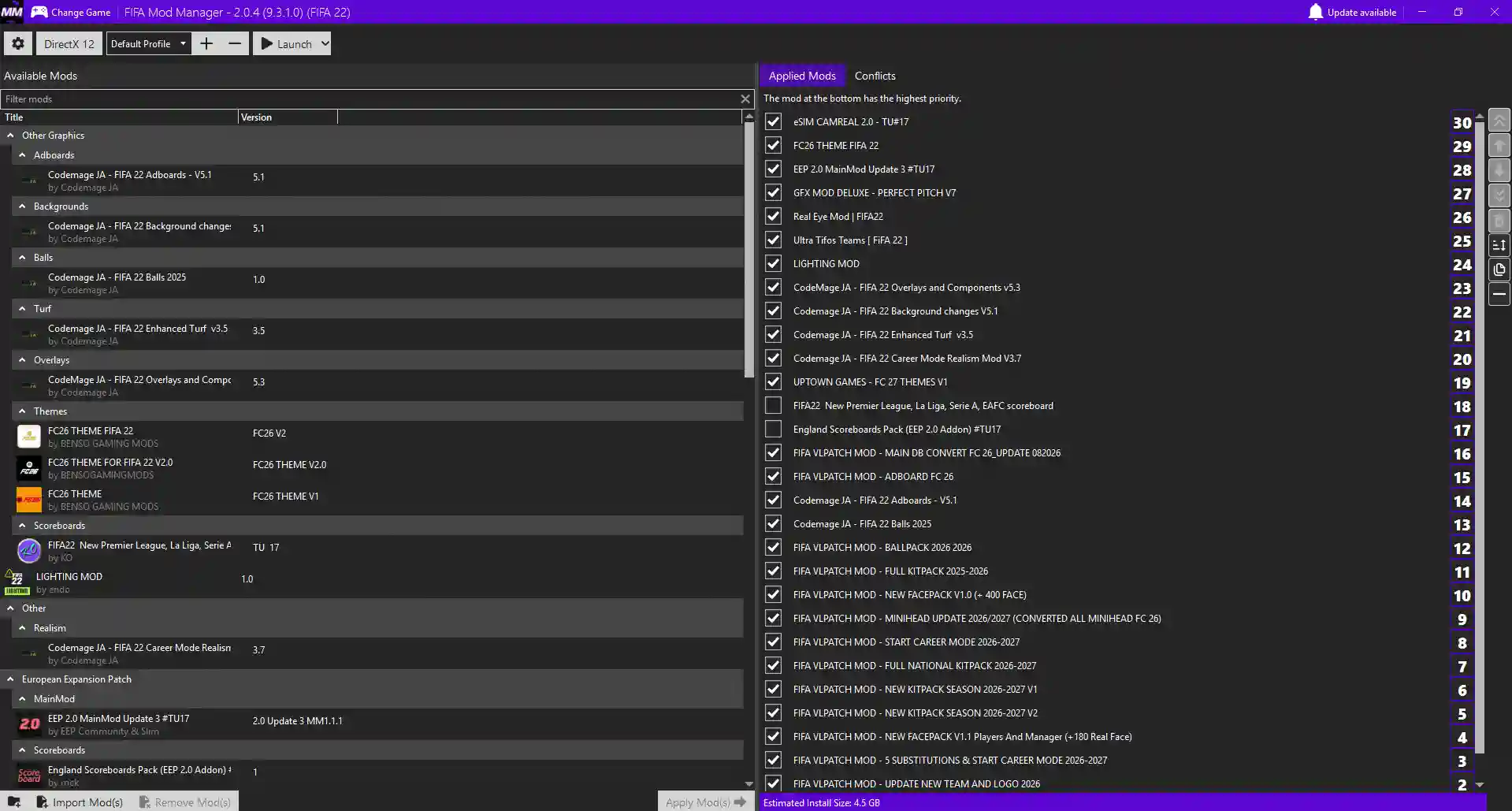Collapse the Adboards group
This screenshot has width=1512, height=811.
(x=22, y=155)
